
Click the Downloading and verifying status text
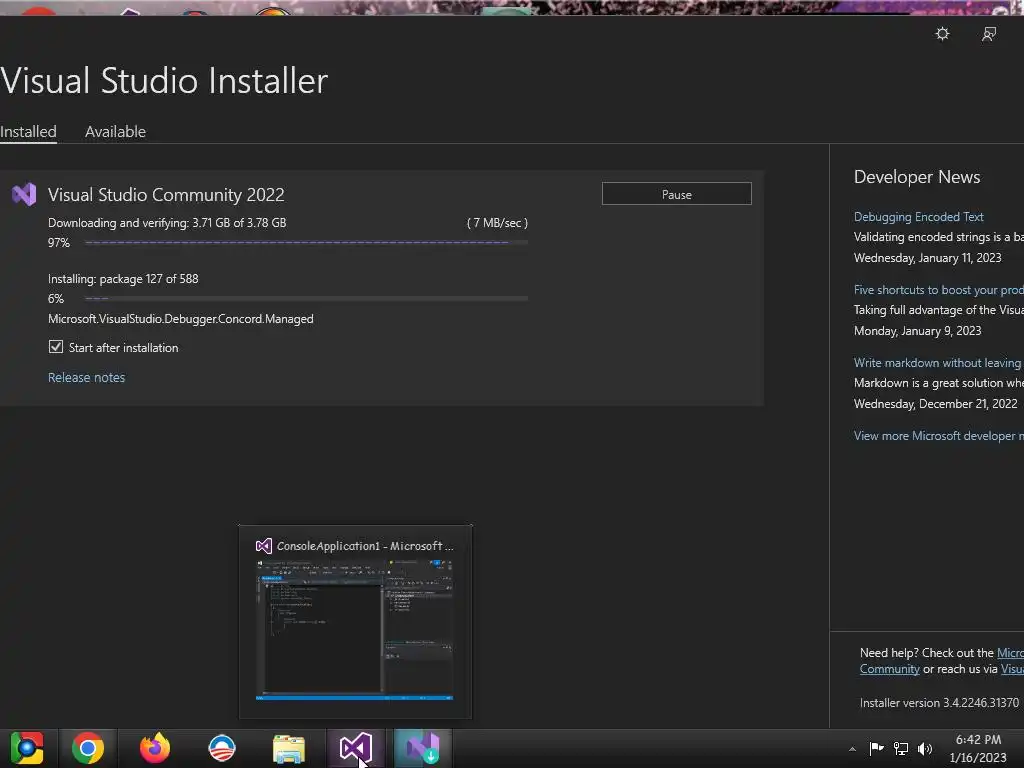point(167,223)
